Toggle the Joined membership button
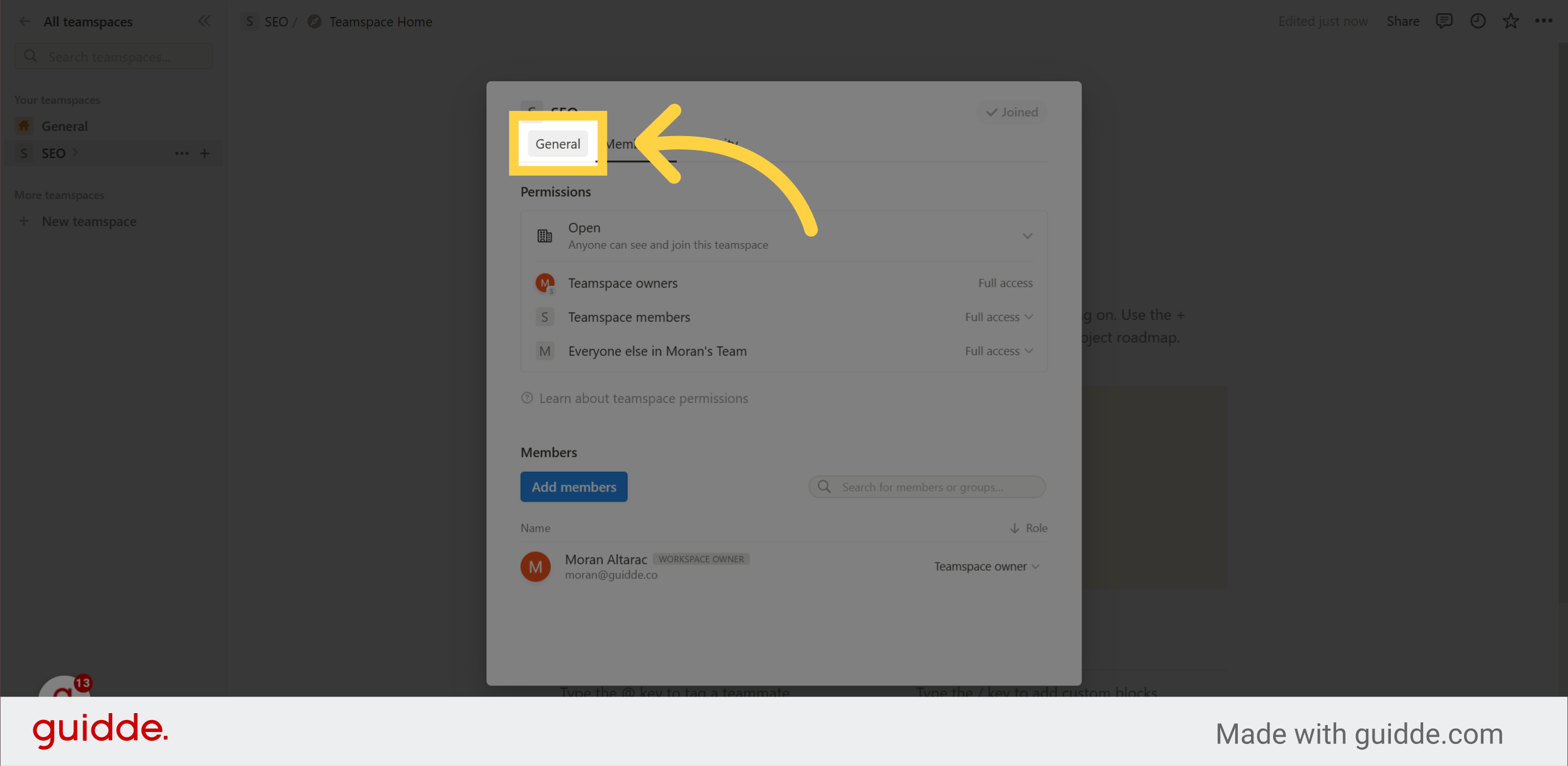Screen dimensions: 1568x766 point(1012,112)
